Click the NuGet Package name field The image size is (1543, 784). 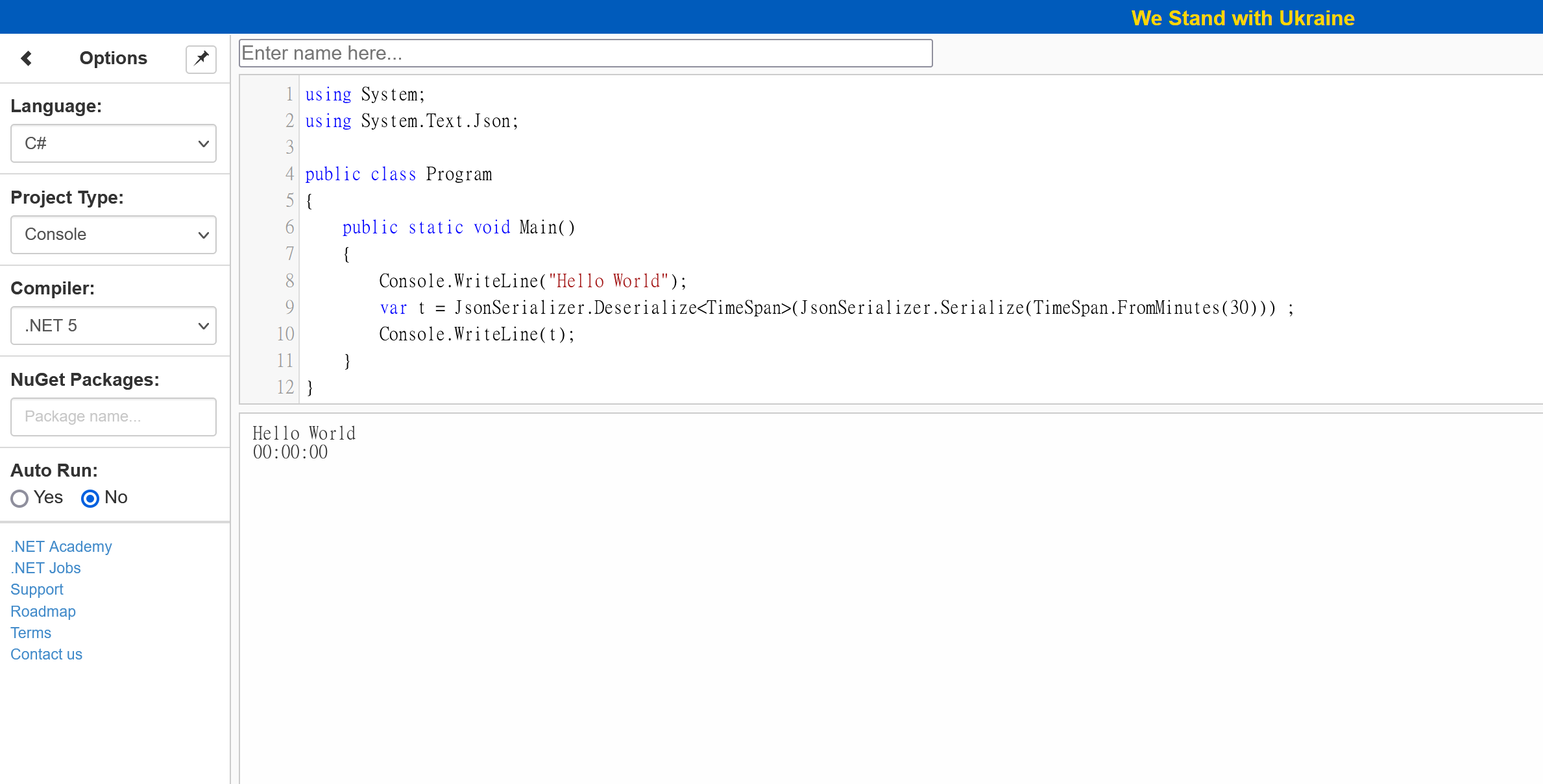coord(114,417)
